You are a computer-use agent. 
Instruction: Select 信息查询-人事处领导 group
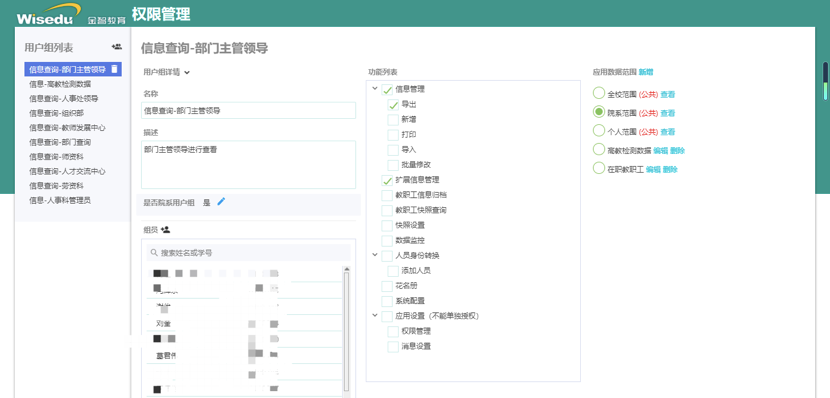pos(64,98)
